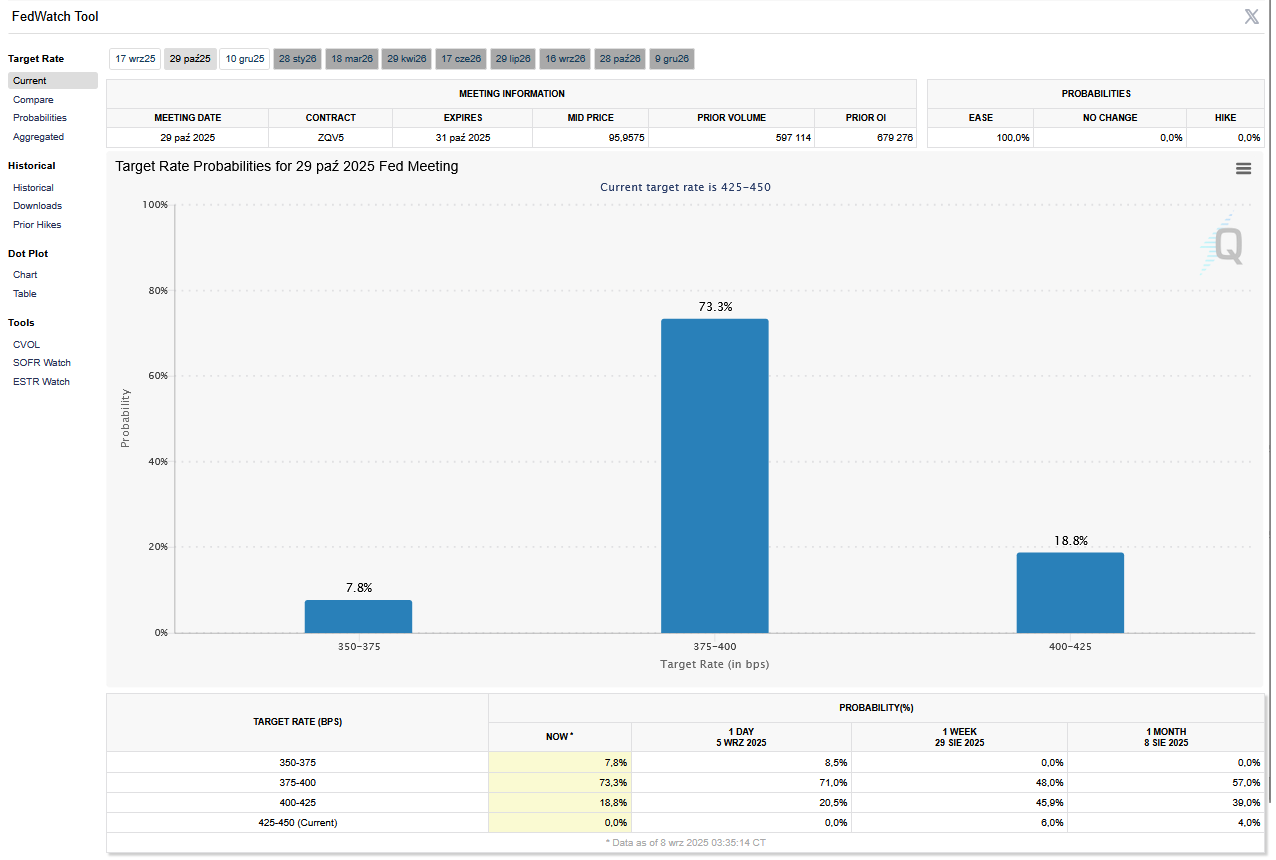Image resolution: width=1276 pixels, height=860 pixels.
Task: Launch the CVOL tool
Action: (x=26, y=345)
